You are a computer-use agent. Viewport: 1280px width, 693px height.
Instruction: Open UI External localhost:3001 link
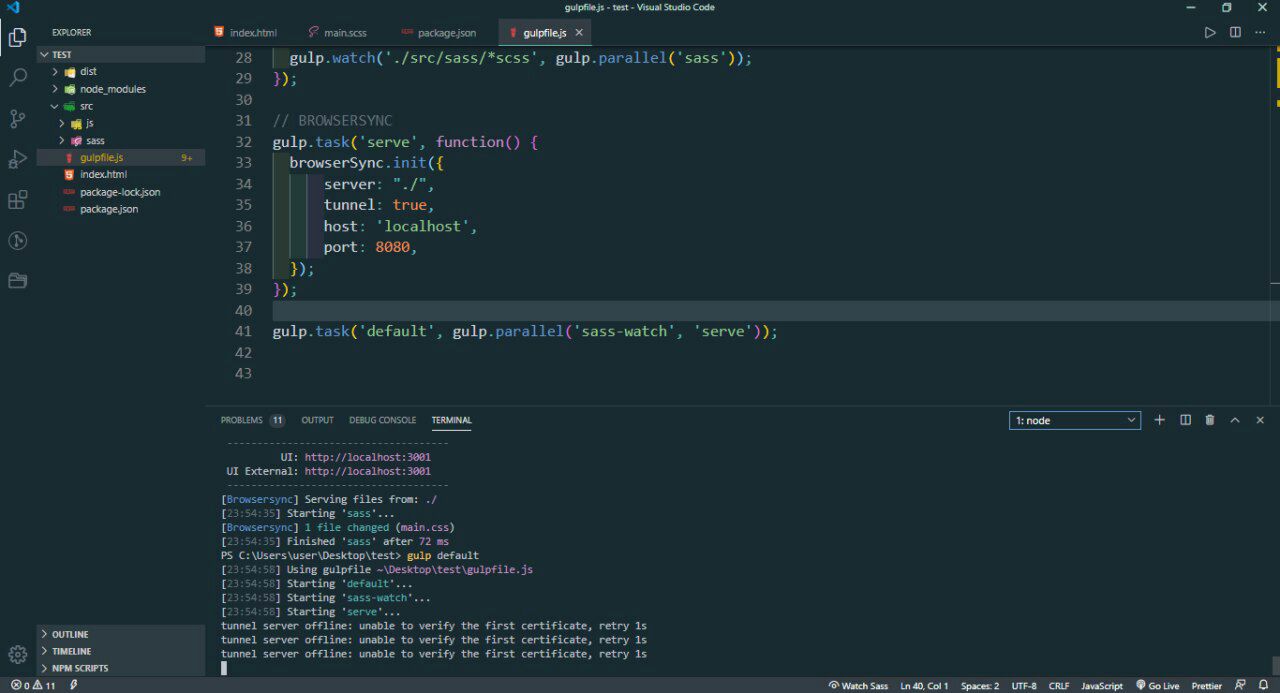click(x=368, y=471)
